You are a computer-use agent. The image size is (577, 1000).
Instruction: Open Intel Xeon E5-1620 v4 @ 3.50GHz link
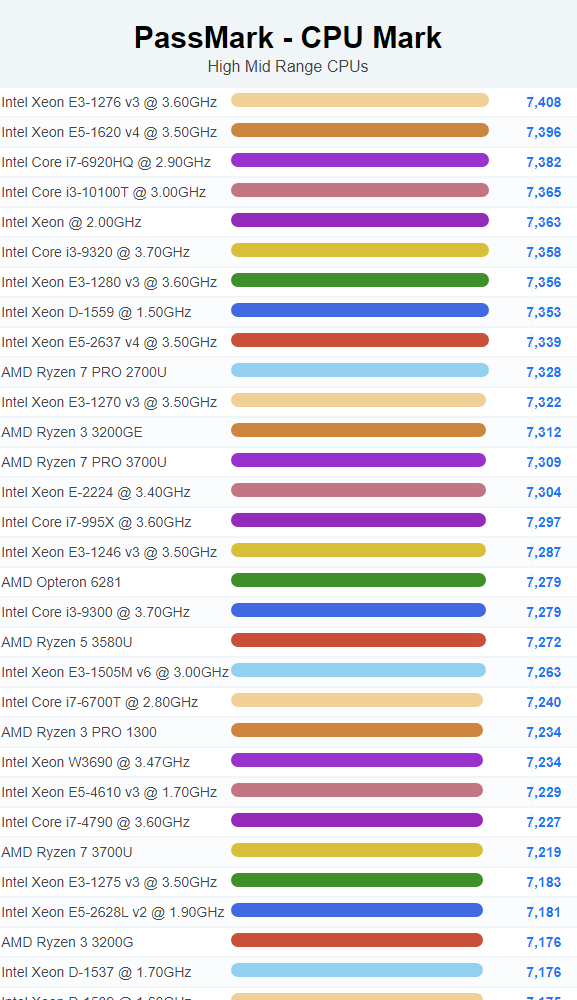tap(109, 132)
